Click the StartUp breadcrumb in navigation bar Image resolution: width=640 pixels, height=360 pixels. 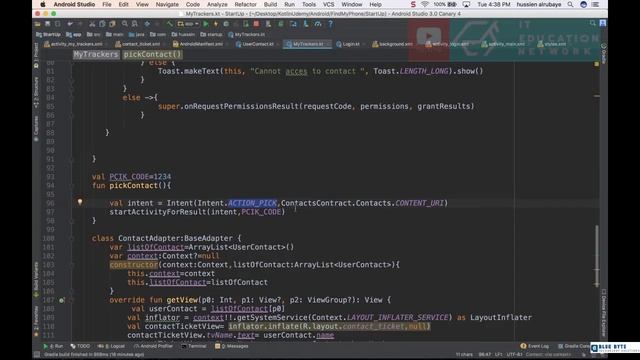click(48, 35)
